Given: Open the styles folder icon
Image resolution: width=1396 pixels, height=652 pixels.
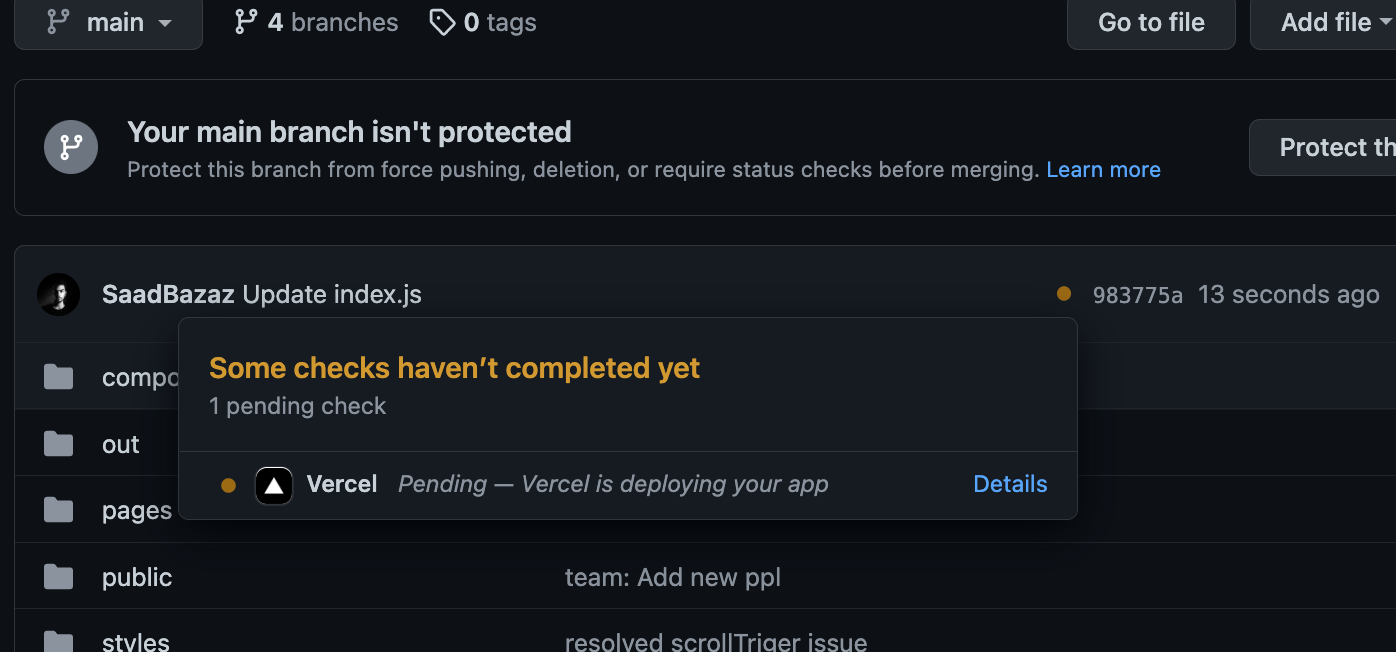Looking at the screenshot, I should (x=58, y=643).
